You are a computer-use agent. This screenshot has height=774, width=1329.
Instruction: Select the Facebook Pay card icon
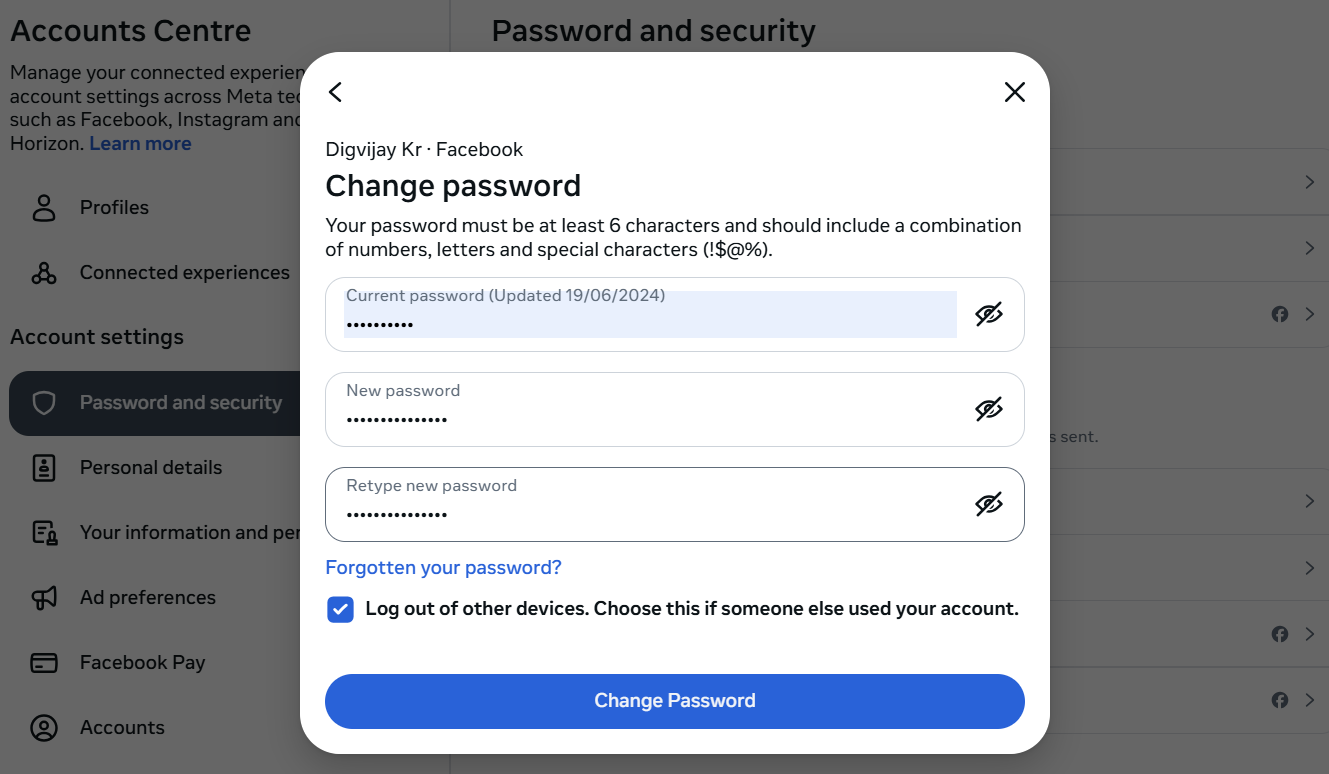pos(43,662)
